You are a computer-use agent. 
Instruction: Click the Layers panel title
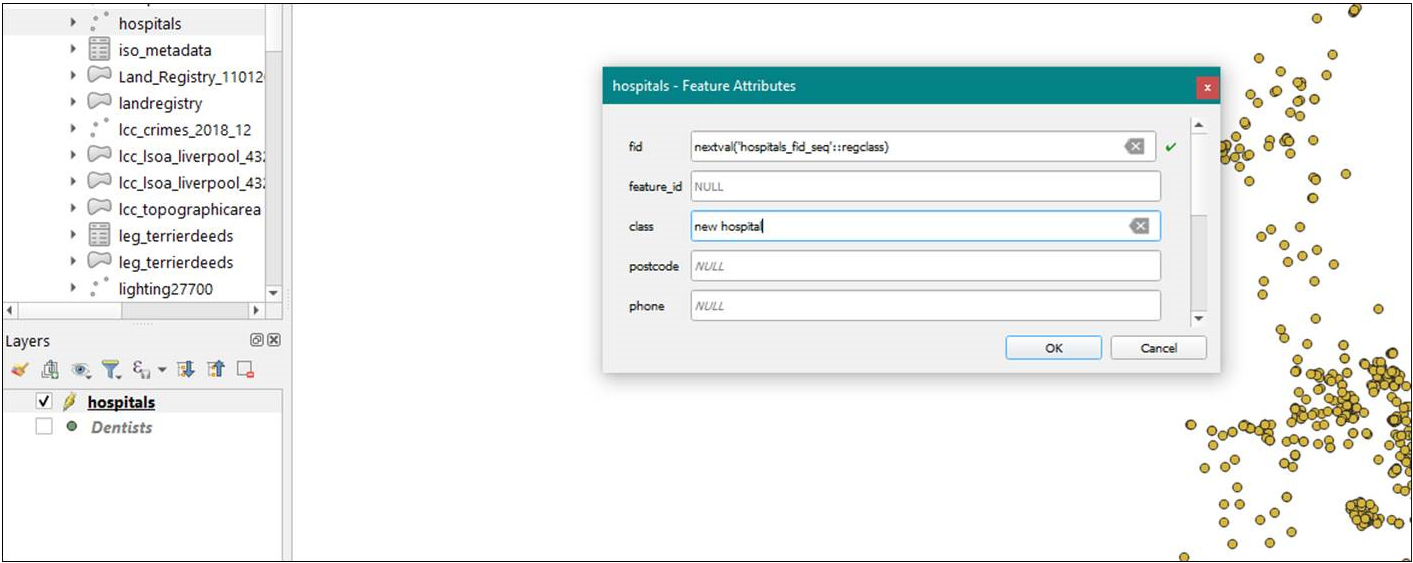click(x=27, y=341)
